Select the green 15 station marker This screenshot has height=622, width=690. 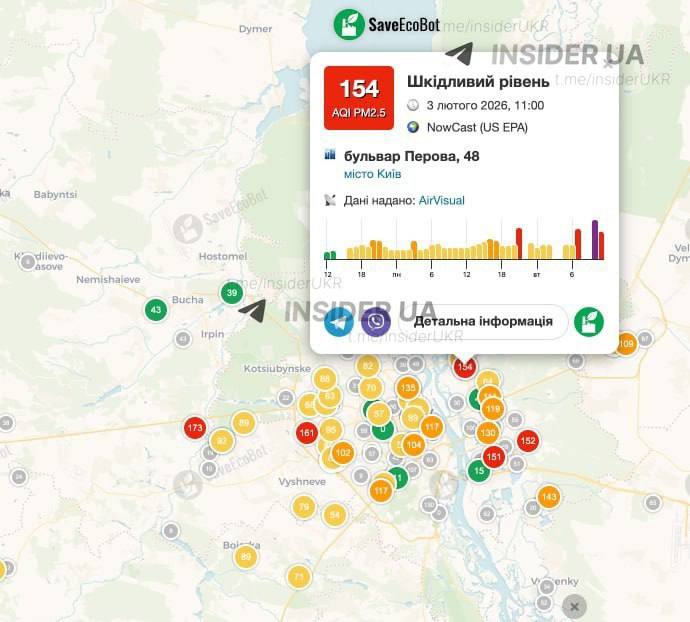click(x=479, y=470)
